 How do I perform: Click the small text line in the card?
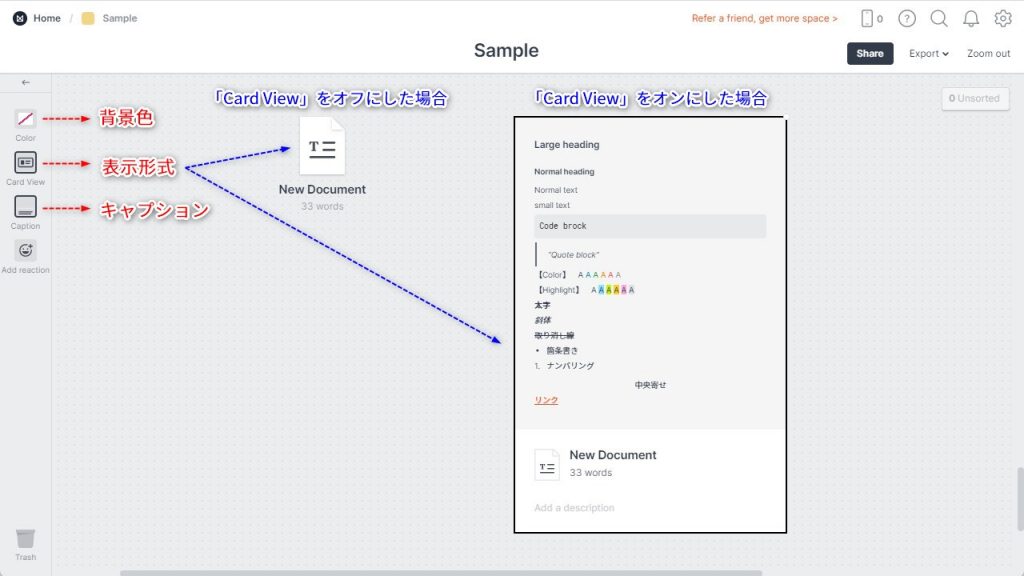click(x=552, y=205)
